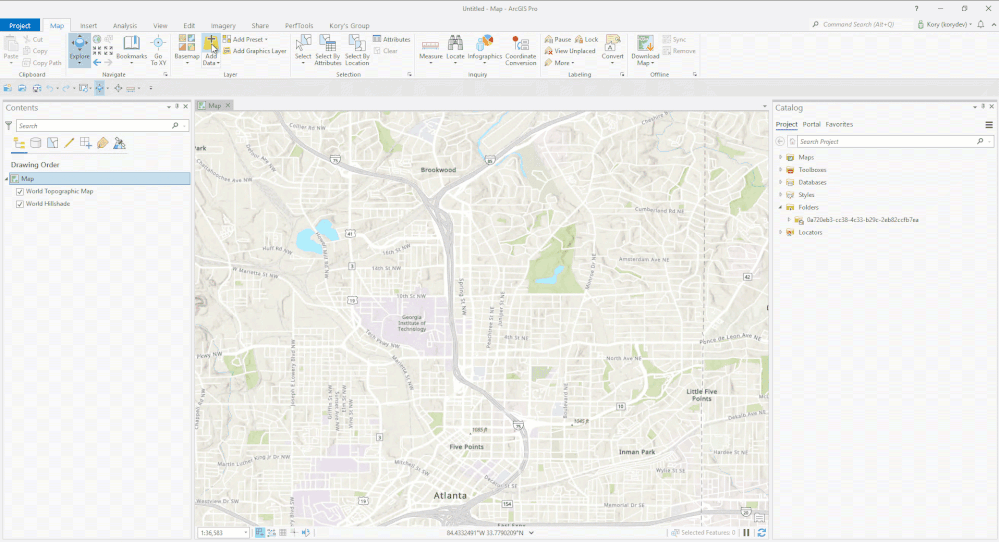Open the Kory signed-in user menu
The height and width of the screenshot is (542, 999).
(x=944, y=25)
